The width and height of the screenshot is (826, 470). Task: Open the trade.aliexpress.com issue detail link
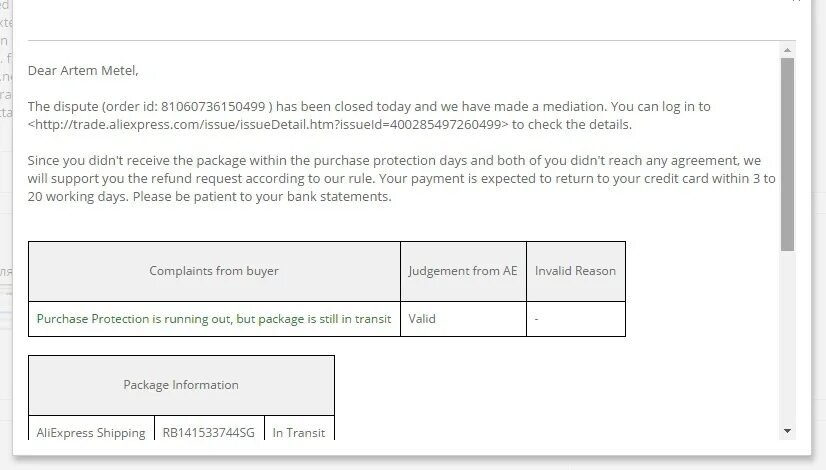click(268, 124)
